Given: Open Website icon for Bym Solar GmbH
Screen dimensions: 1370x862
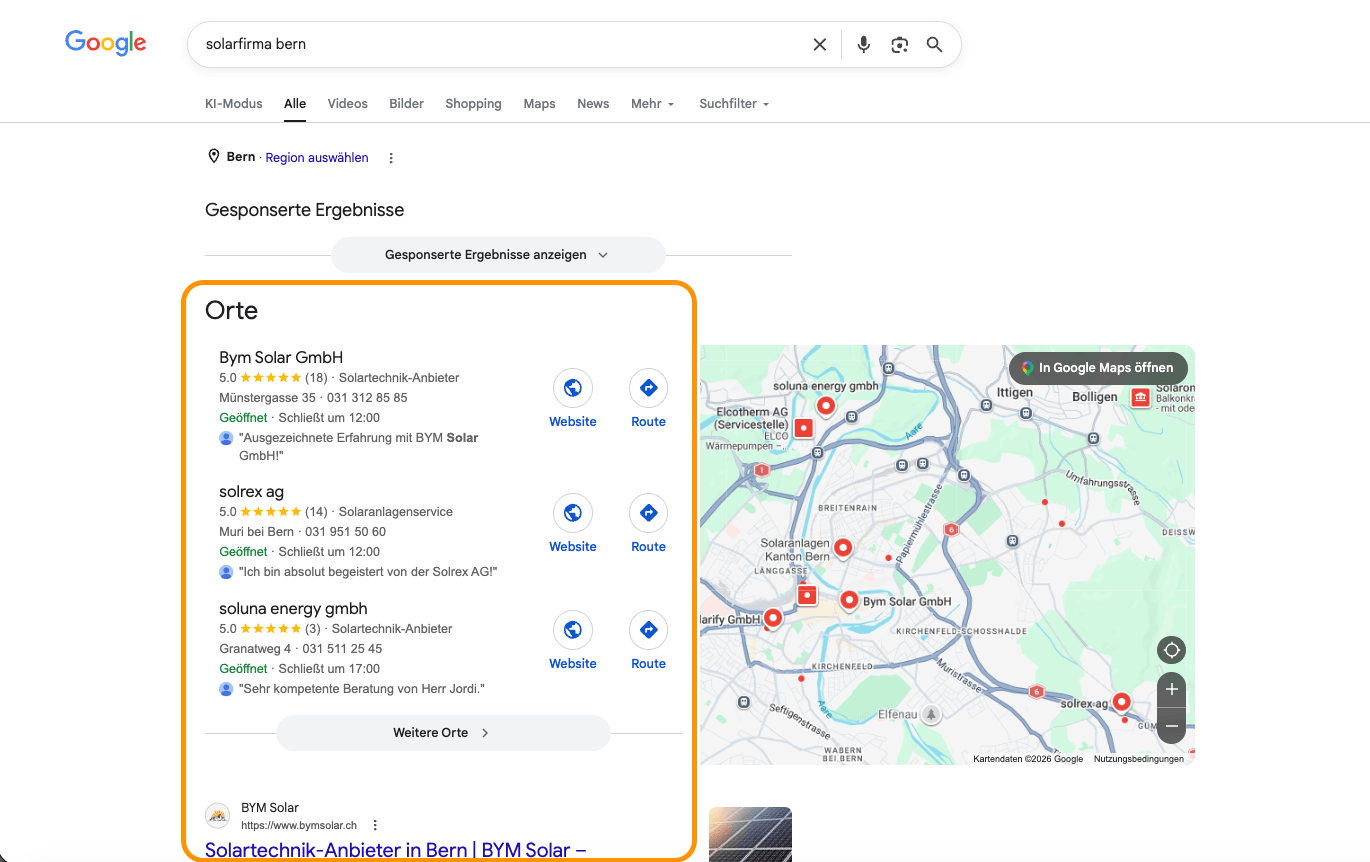Looking at the screenshot, I should pos(573,388).
